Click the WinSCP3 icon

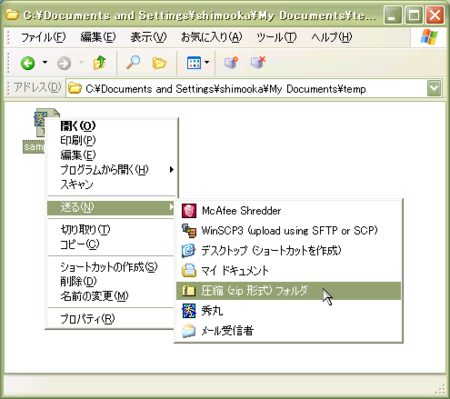click(189, 231)
